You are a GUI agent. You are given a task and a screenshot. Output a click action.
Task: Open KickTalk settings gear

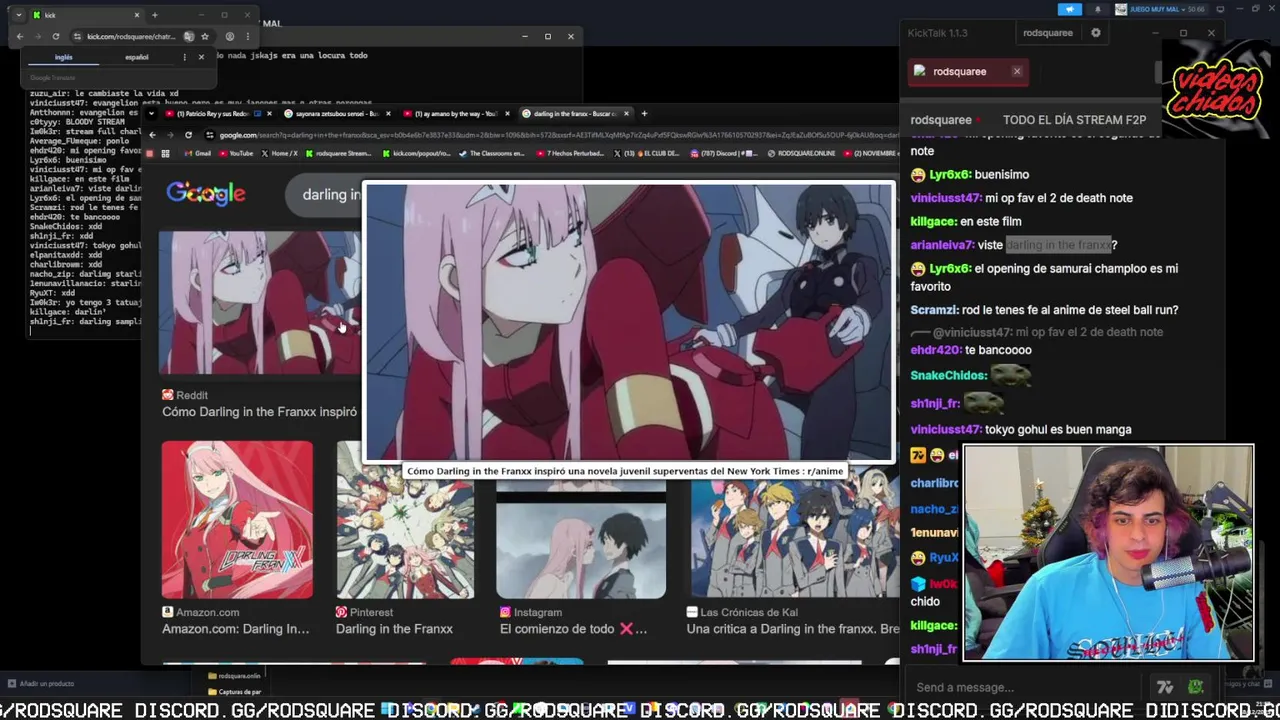pyautogui.click(x=1095, y=33)
